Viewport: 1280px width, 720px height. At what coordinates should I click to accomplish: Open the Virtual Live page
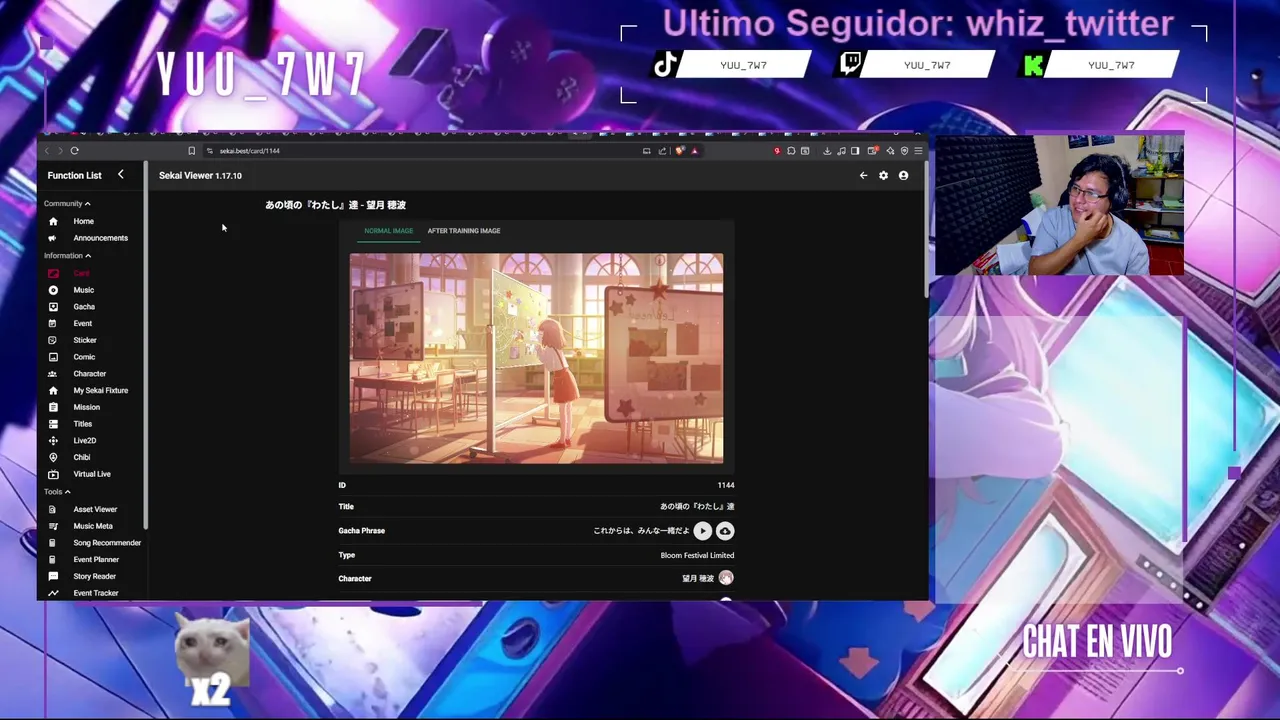pyautogui.click(x=91, y=474)
